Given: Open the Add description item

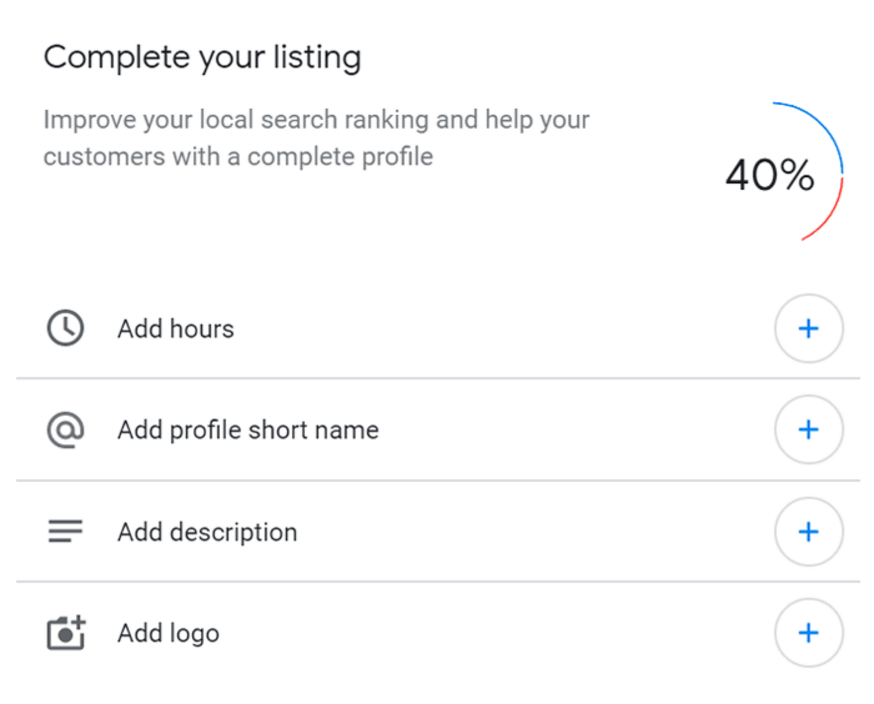Looking at the screenshot, I should [808, 532].
